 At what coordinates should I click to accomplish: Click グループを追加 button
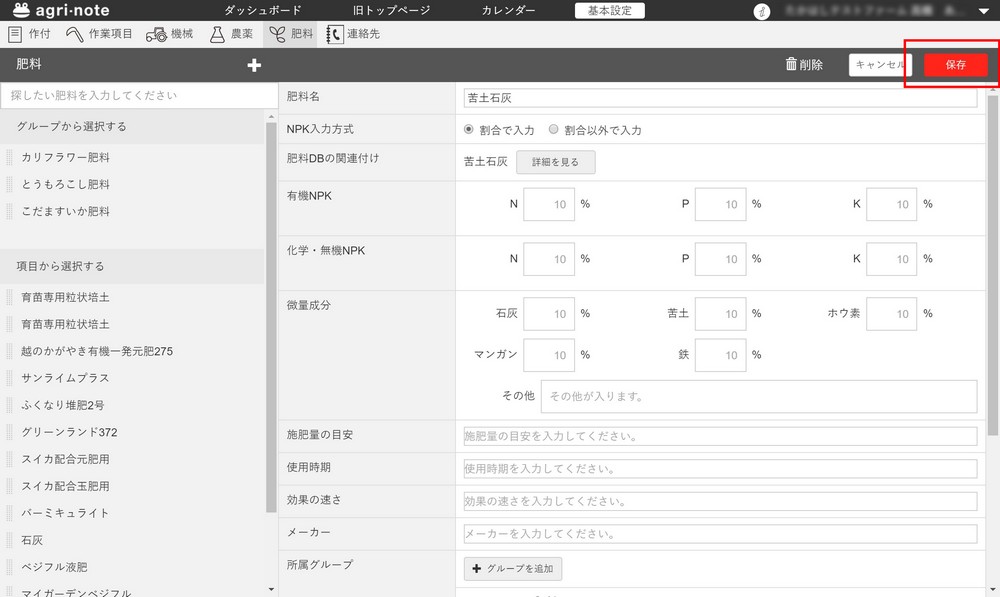513,569
